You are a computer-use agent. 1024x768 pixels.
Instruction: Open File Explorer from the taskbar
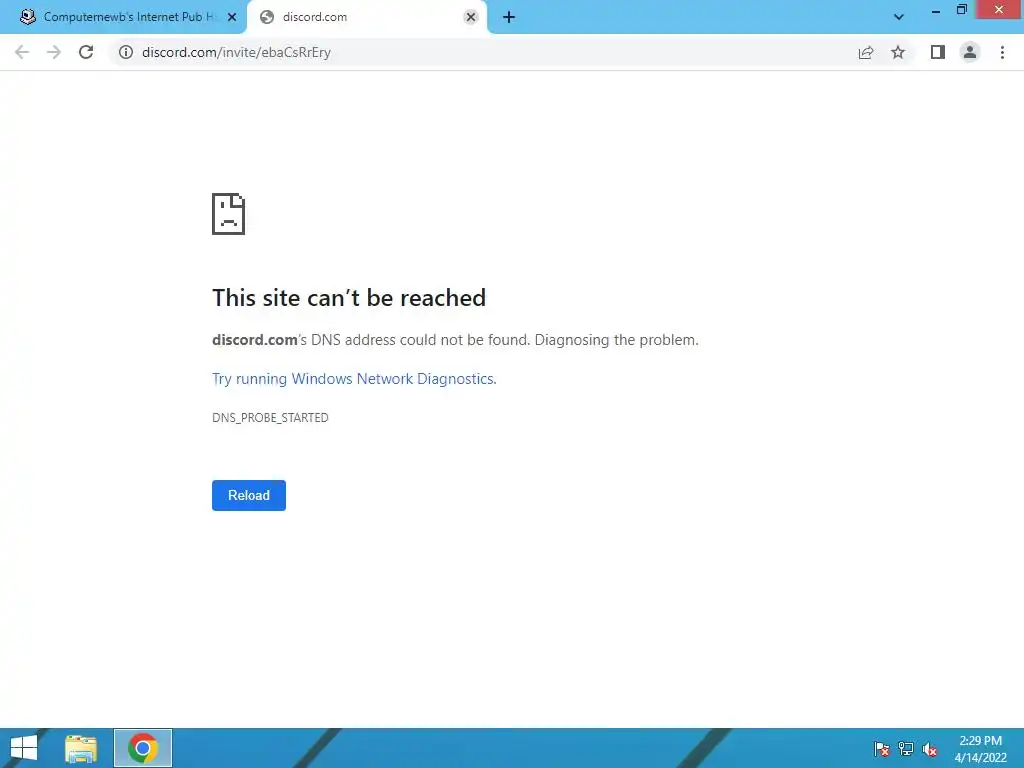(x=81, y=748)
